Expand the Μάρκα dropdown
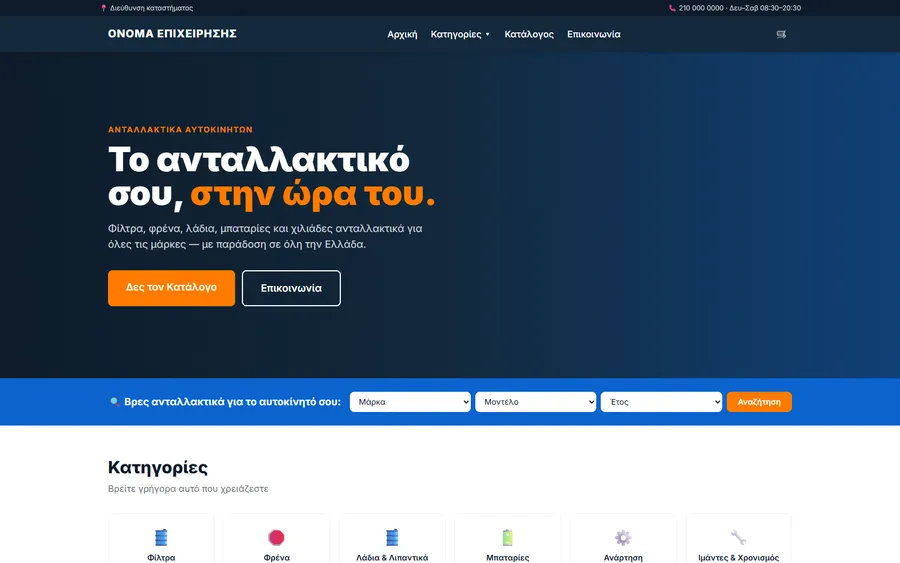900x563 pixels. click(410, 402)
